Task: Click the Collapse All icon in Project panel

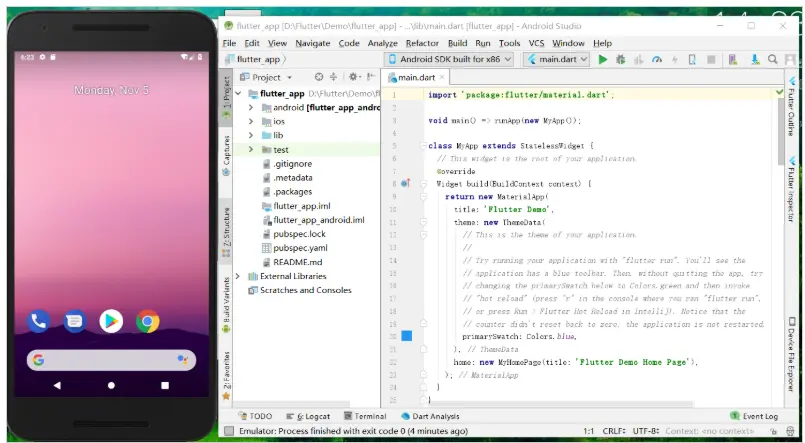Action: pyautogui.click(x=333, y=77)
